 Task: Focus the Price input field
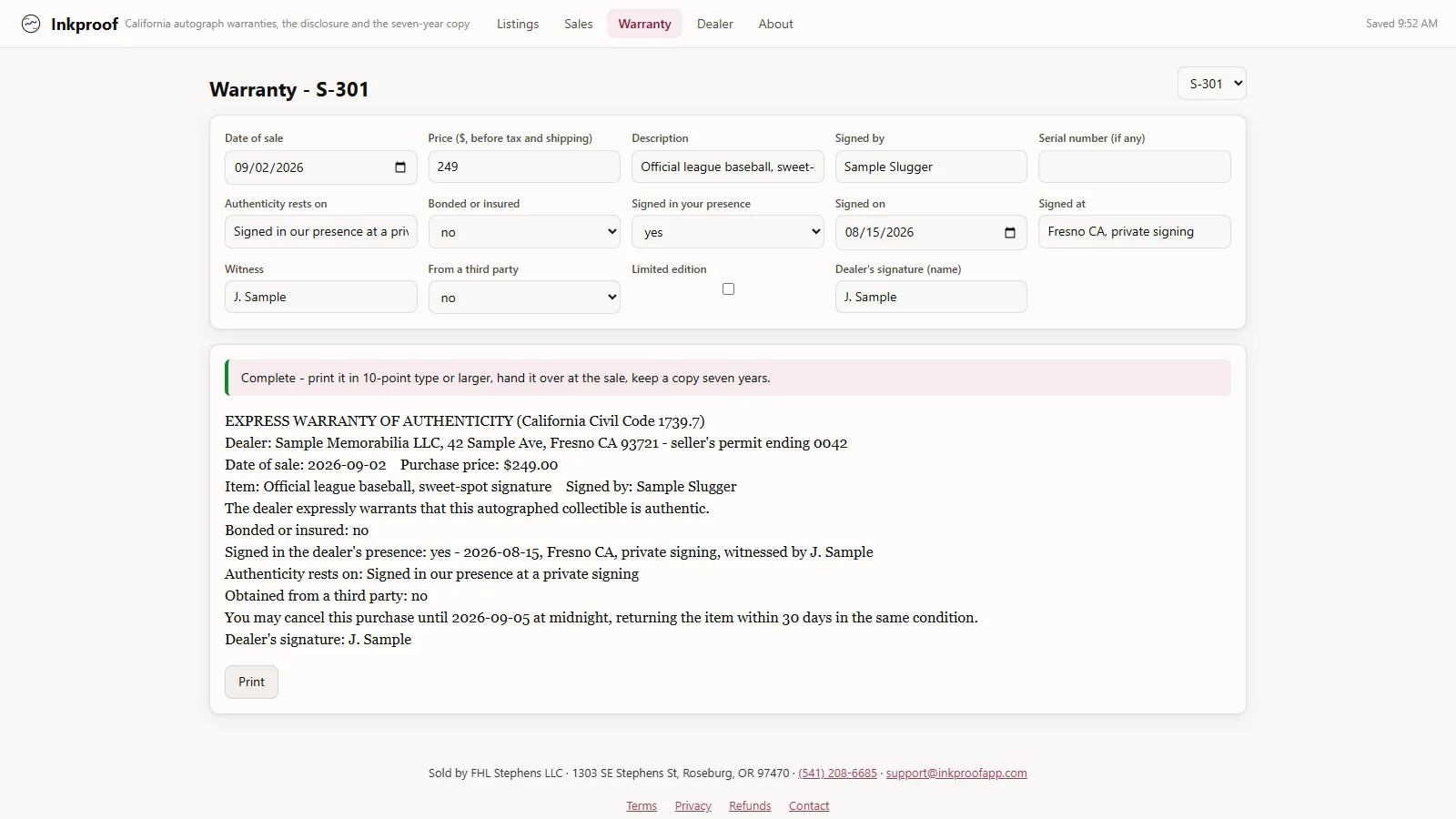[x=524, y=167]
